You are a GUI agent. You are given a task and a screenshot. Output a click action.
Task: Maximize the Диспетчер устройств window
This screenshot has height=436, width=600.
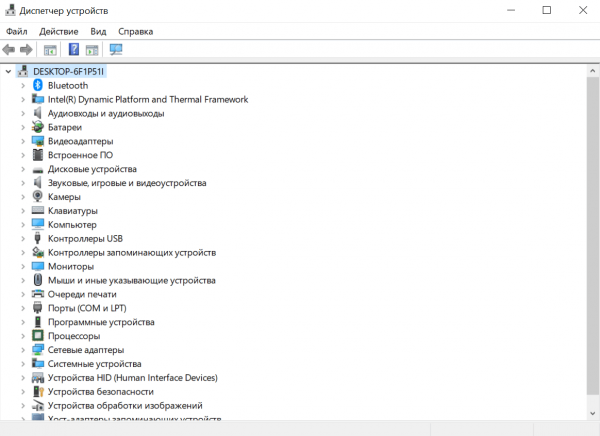(547, 10)
